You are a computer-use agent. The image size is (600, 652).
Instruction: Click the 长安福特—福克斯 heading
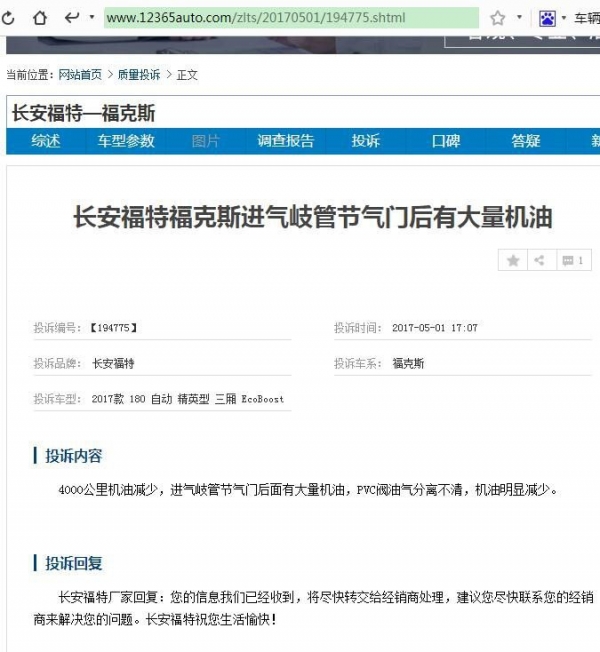(x=84, y=113)
